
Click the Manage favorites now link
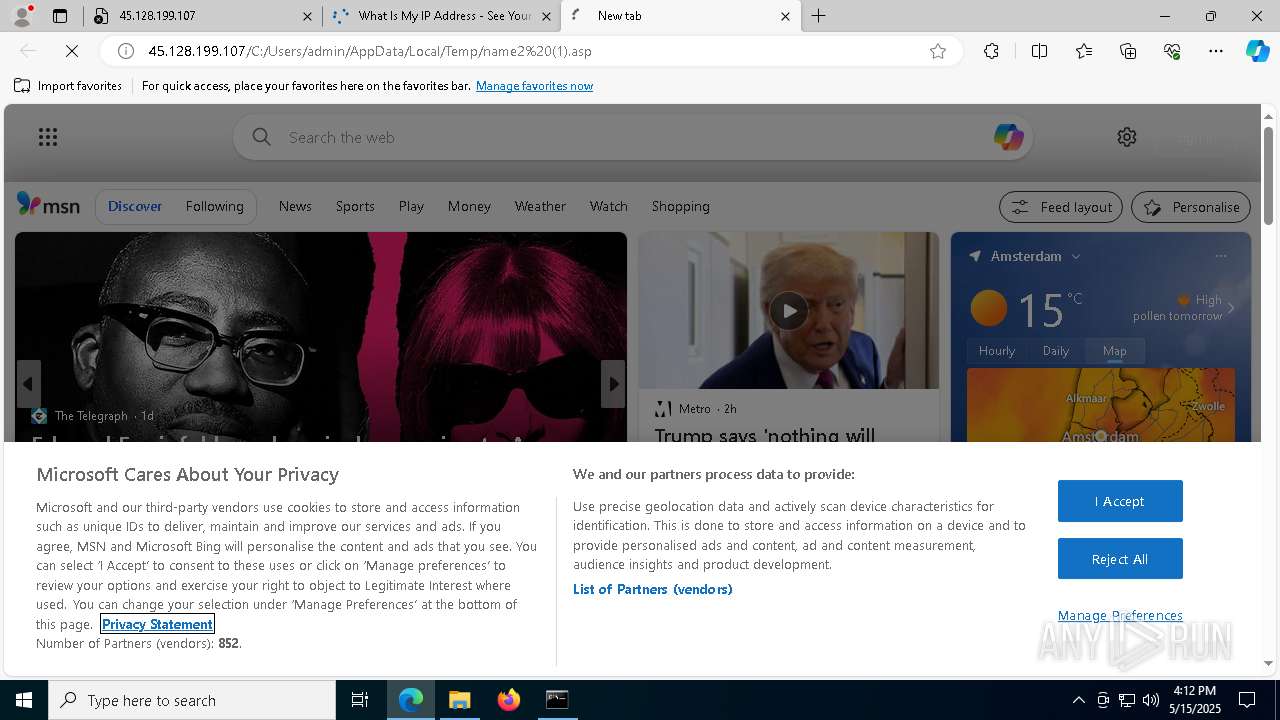tap(534, 86)
